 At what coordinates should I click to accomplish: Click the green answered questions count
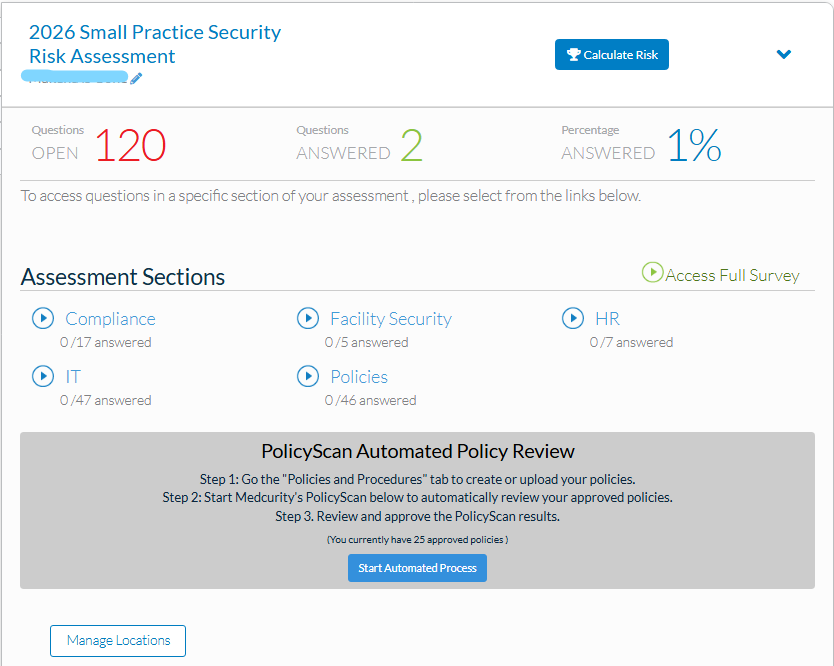411,147
